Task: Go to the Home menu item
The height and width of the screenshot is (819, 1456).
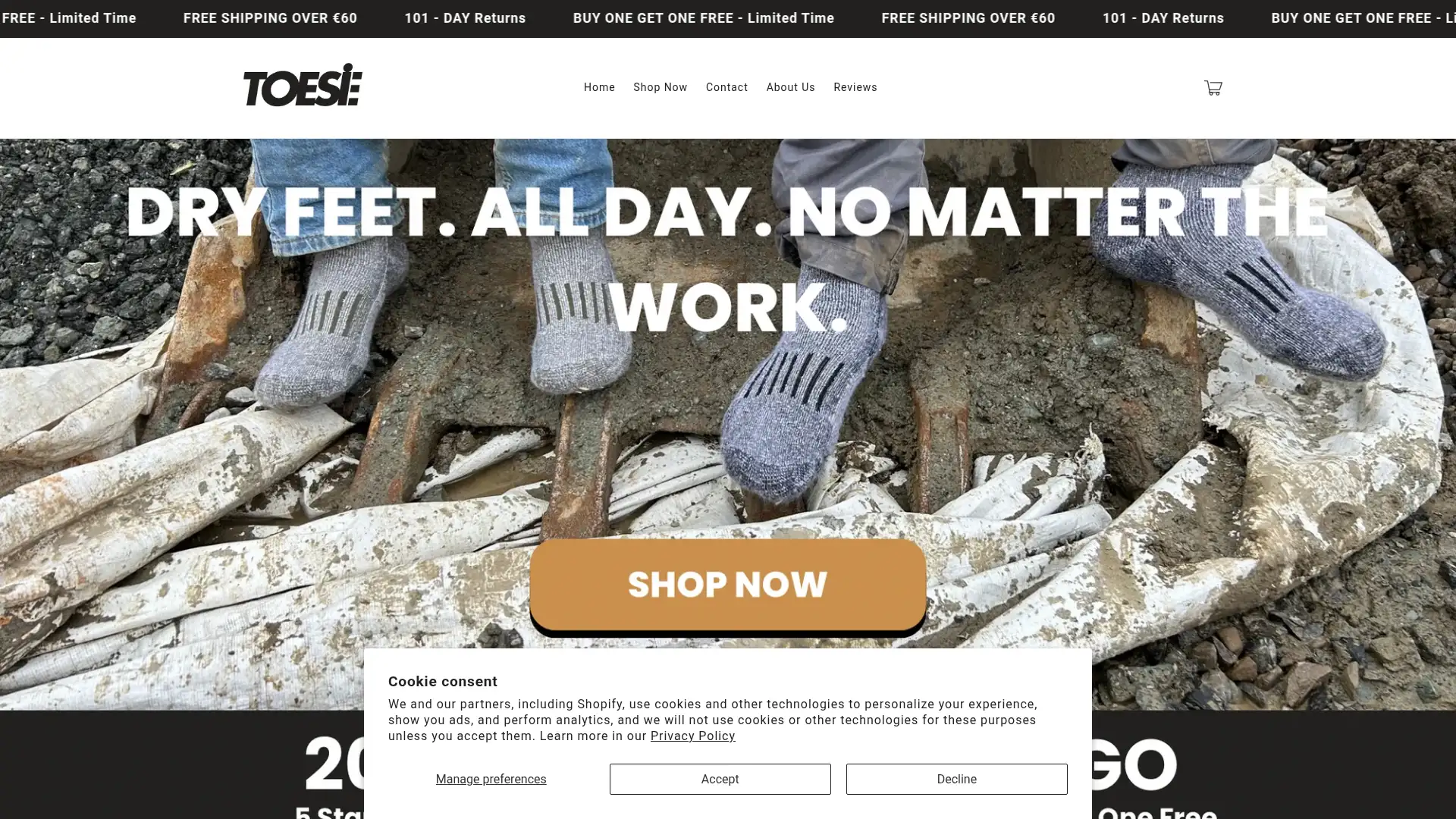Action: (x=599, y=87)
